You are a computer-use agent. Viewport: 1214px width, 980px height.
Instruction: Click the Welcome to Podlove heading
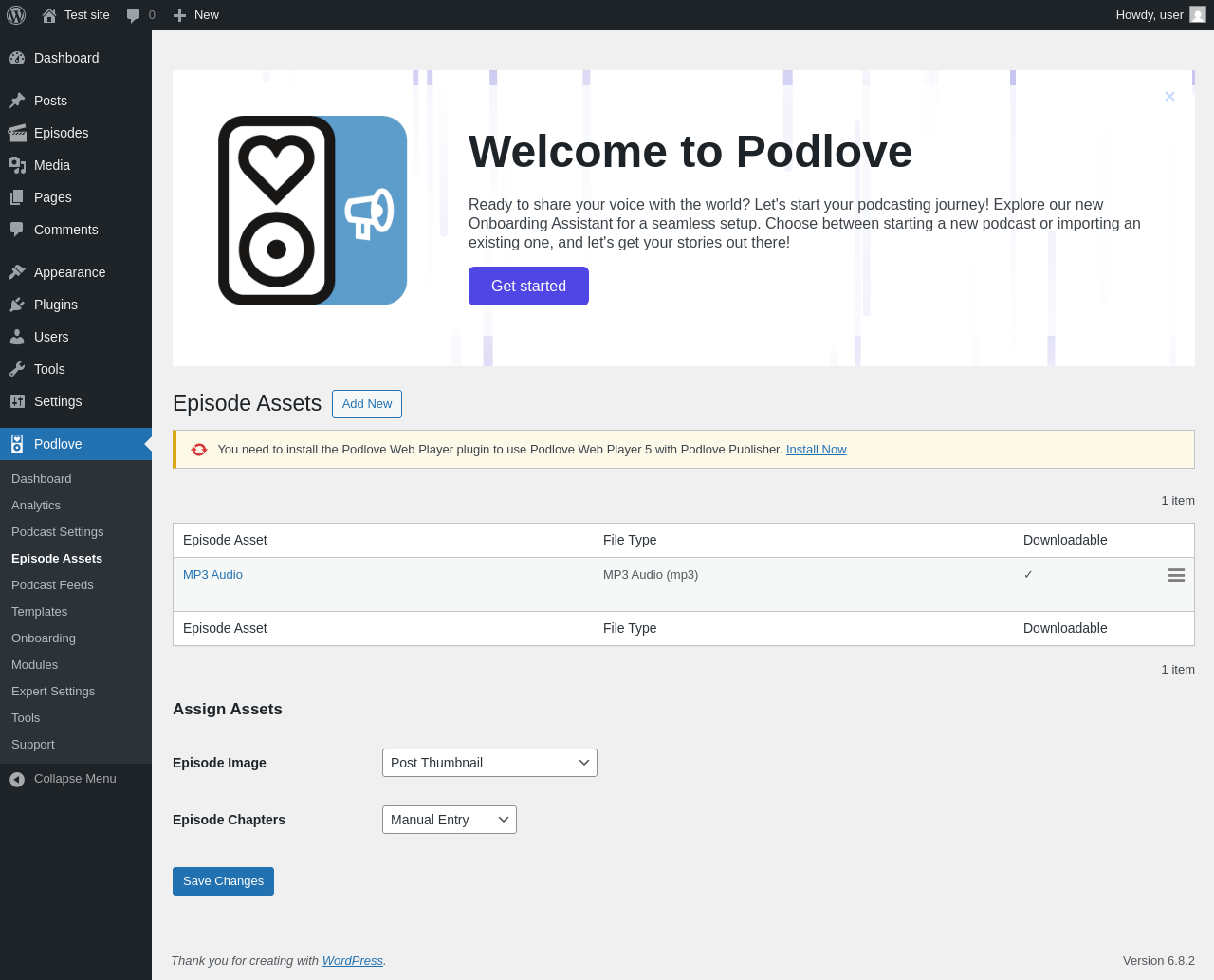point(690,152)
